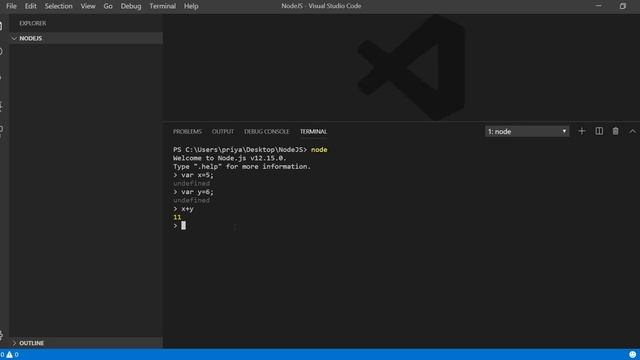The image size is (640, 360).
Task: Open the Go menu
Action: [108, 6]
